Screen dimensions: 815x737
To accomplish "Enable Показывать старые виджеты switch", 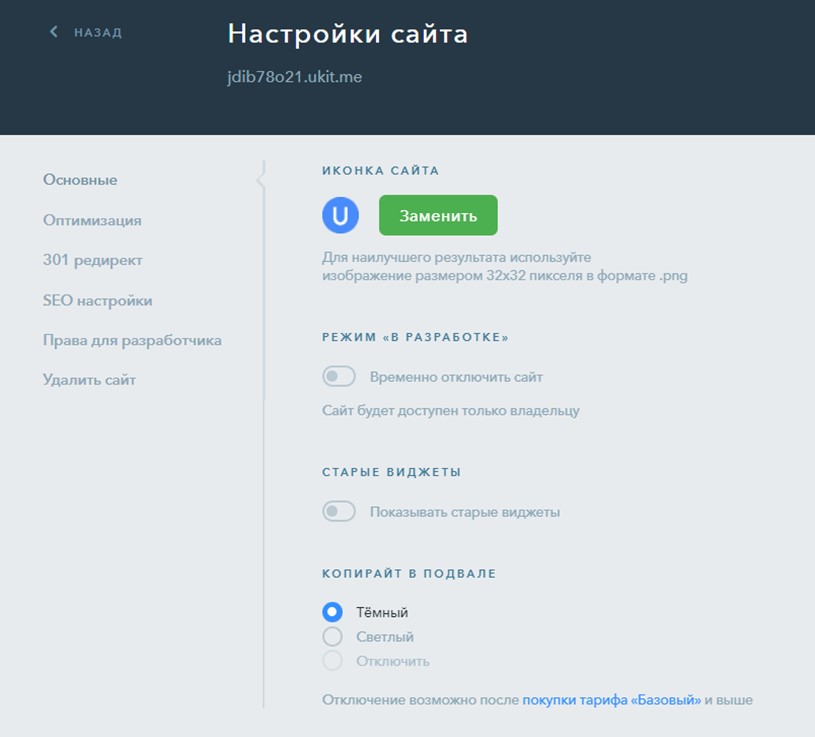I will coord(339,511).
